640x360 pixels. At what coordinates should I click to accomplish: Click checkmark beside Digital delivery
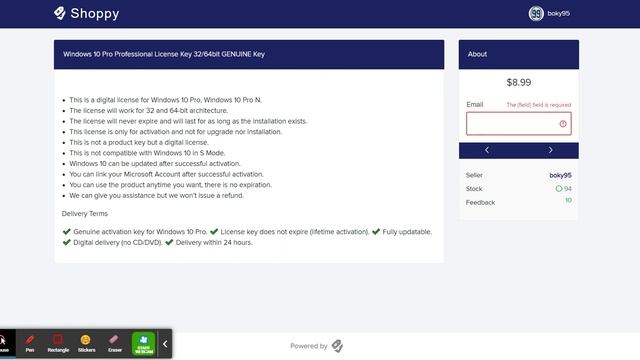pyautogui.click(x=67, y=242)
